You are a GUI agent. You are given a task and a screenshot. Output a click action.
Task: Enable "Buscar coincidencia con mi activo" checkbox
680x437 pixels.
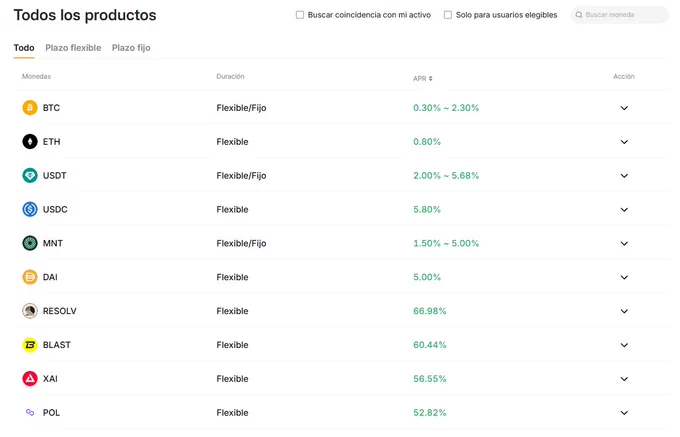point(300,15)
